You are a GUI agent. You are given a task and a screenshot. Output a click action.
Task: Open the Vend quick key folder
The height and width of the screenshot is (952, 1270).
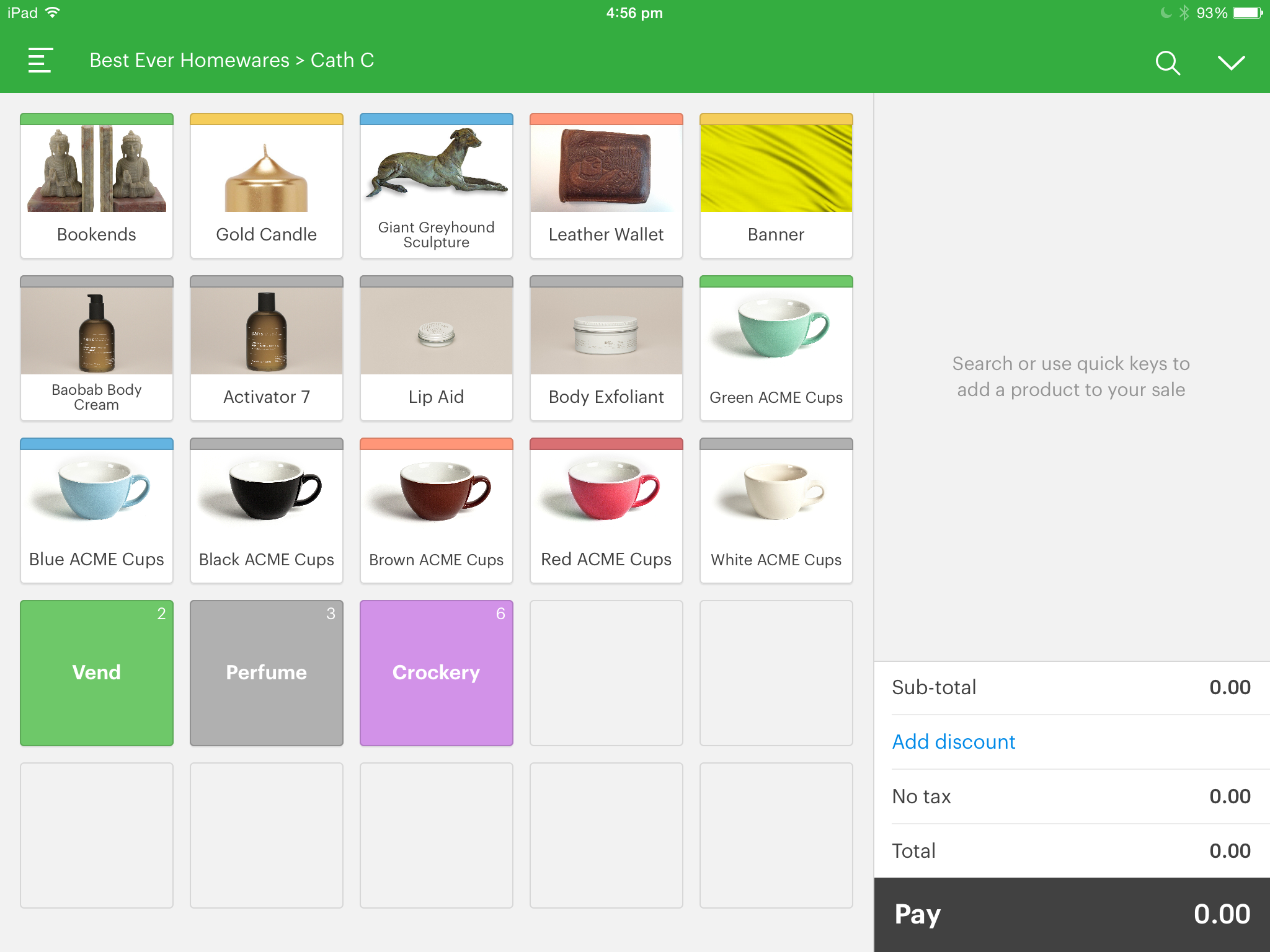point(97,672)
